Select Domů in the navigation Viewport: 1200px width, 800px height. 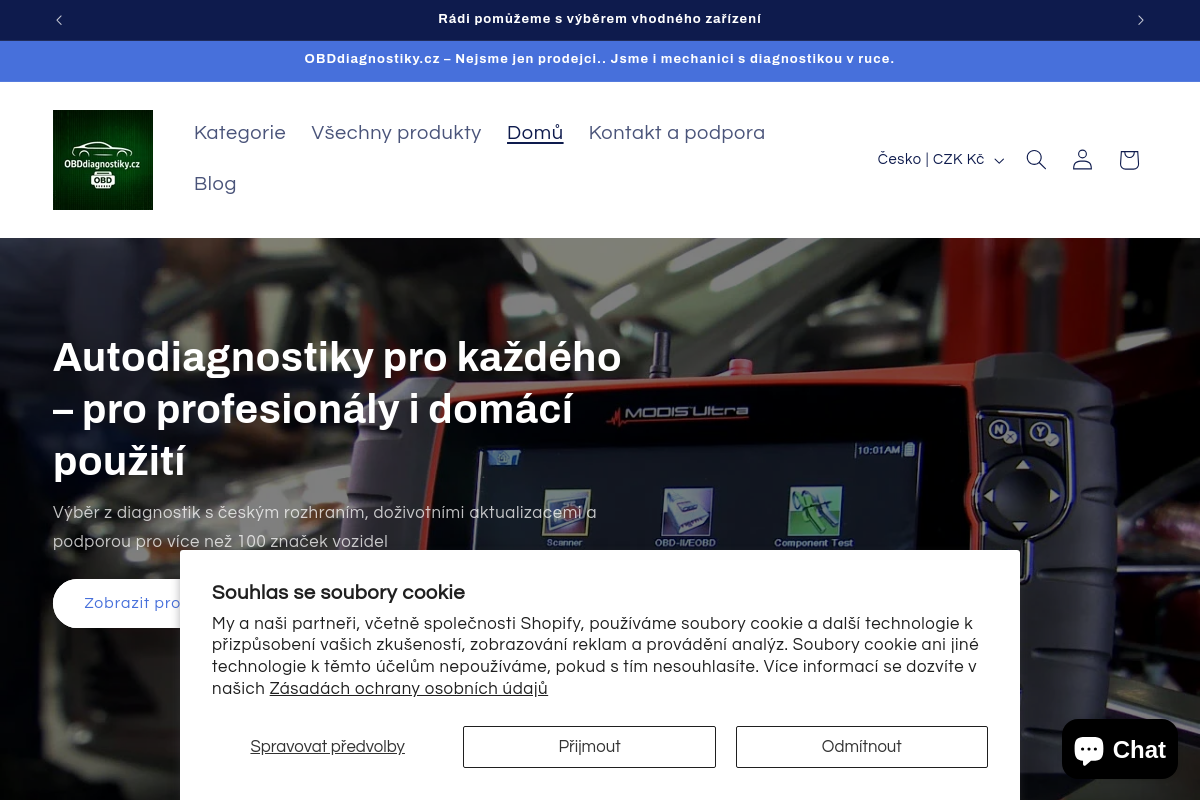(x=535, y=133)
